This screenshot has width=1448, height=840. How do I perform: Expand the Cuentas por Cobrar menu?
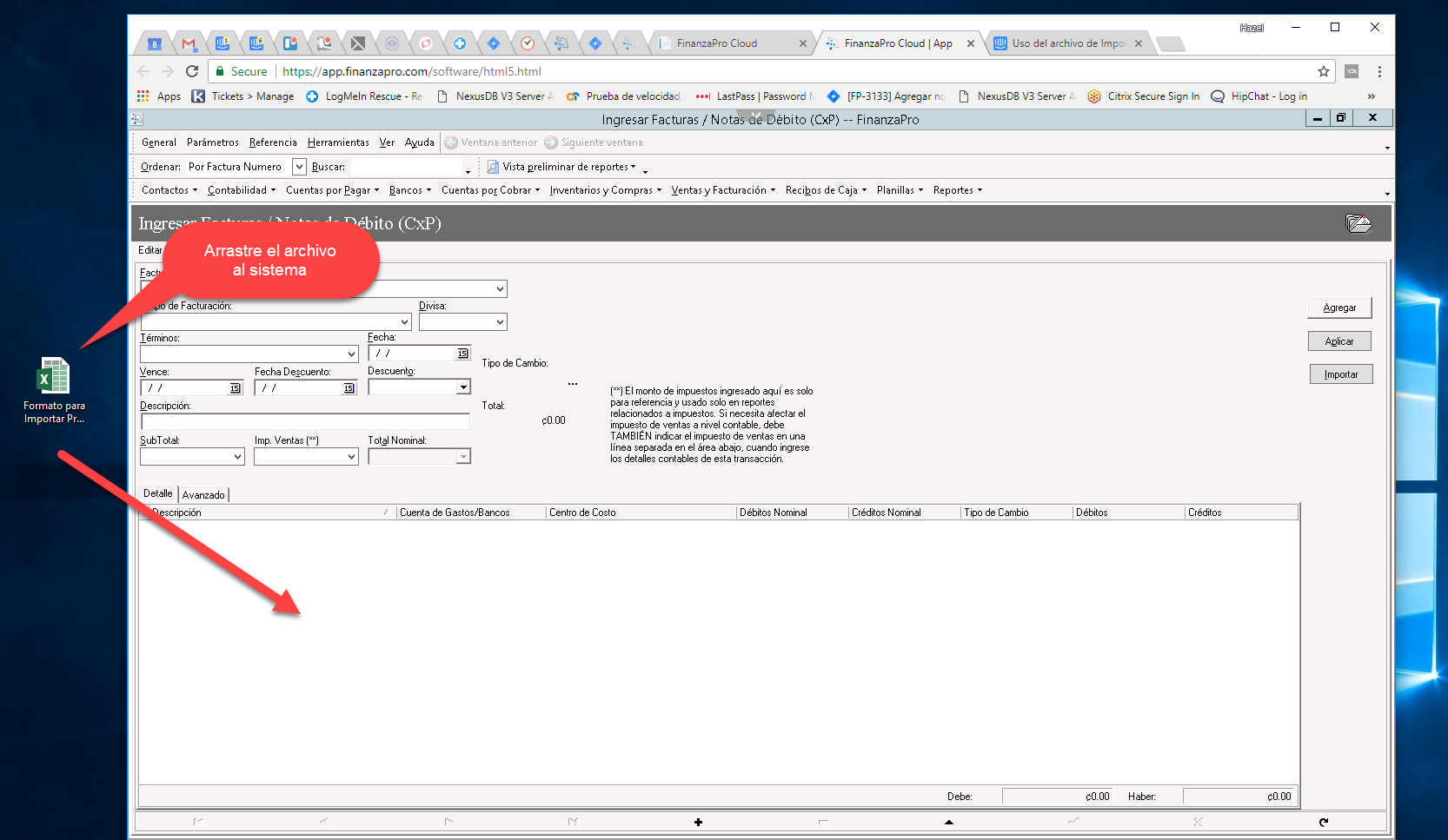point(490,190)
